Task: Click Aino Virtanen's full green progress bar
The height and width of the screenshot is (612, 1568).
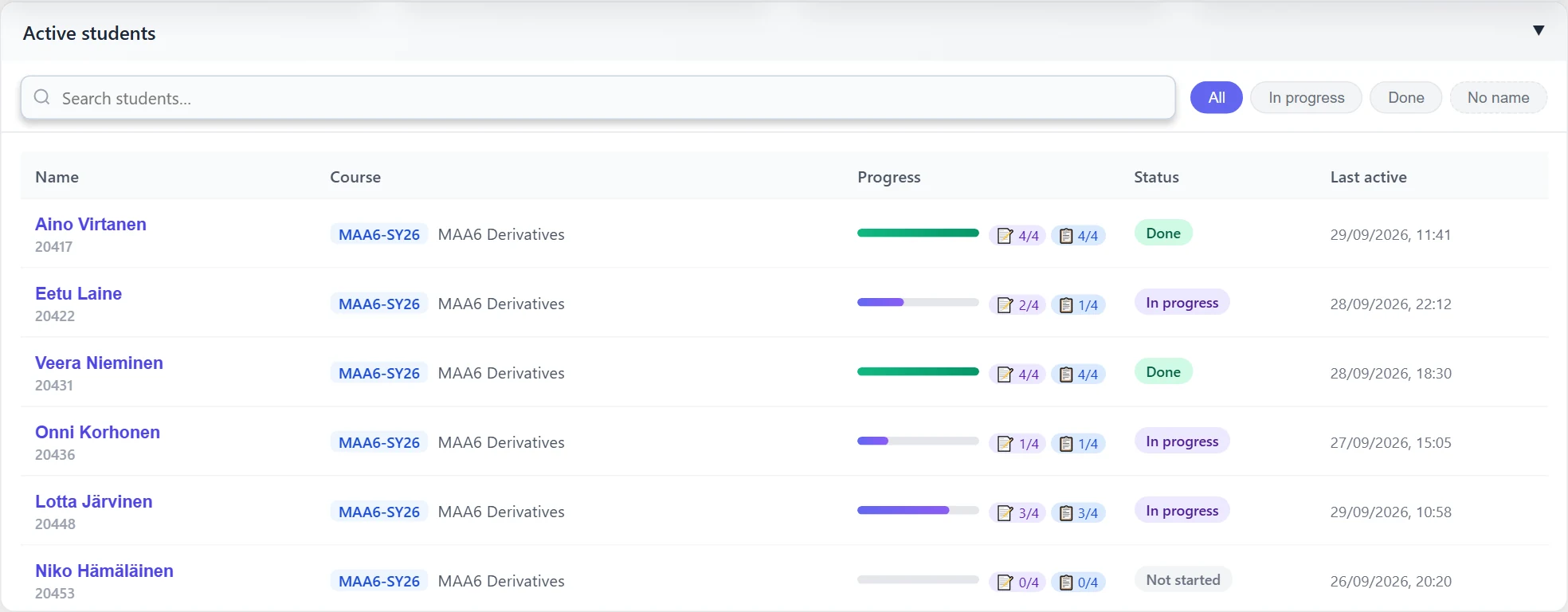Action: (x=918, y=233)
